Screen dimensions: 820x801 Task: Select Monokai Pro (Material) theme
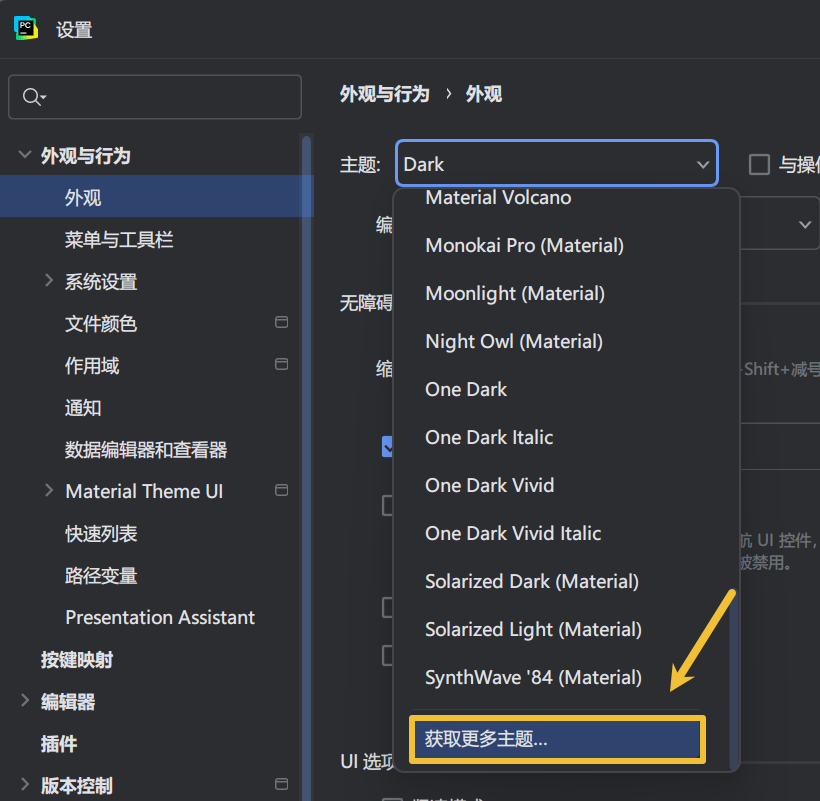tap(524, 245)
